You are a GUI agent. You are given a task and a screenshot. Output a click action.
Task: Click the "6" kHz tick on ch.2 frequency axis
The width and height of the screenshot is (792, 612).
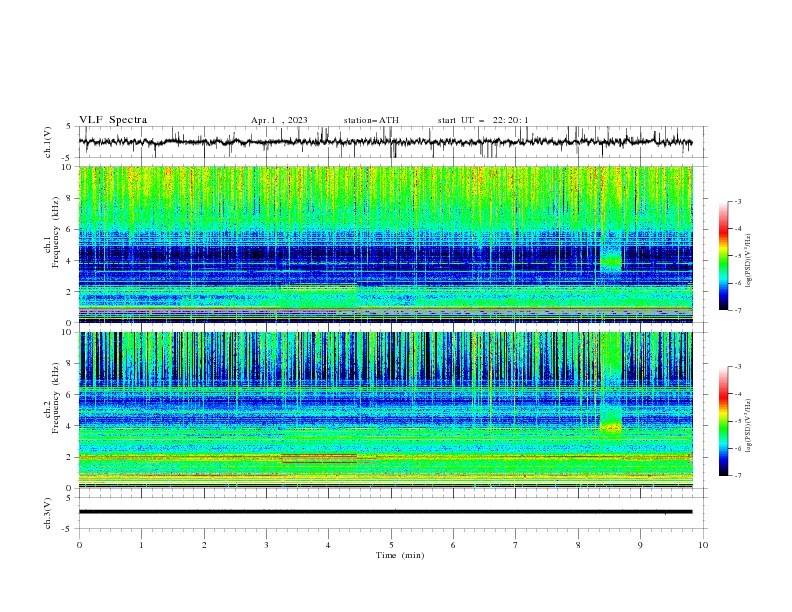click(x=71, y=394)
